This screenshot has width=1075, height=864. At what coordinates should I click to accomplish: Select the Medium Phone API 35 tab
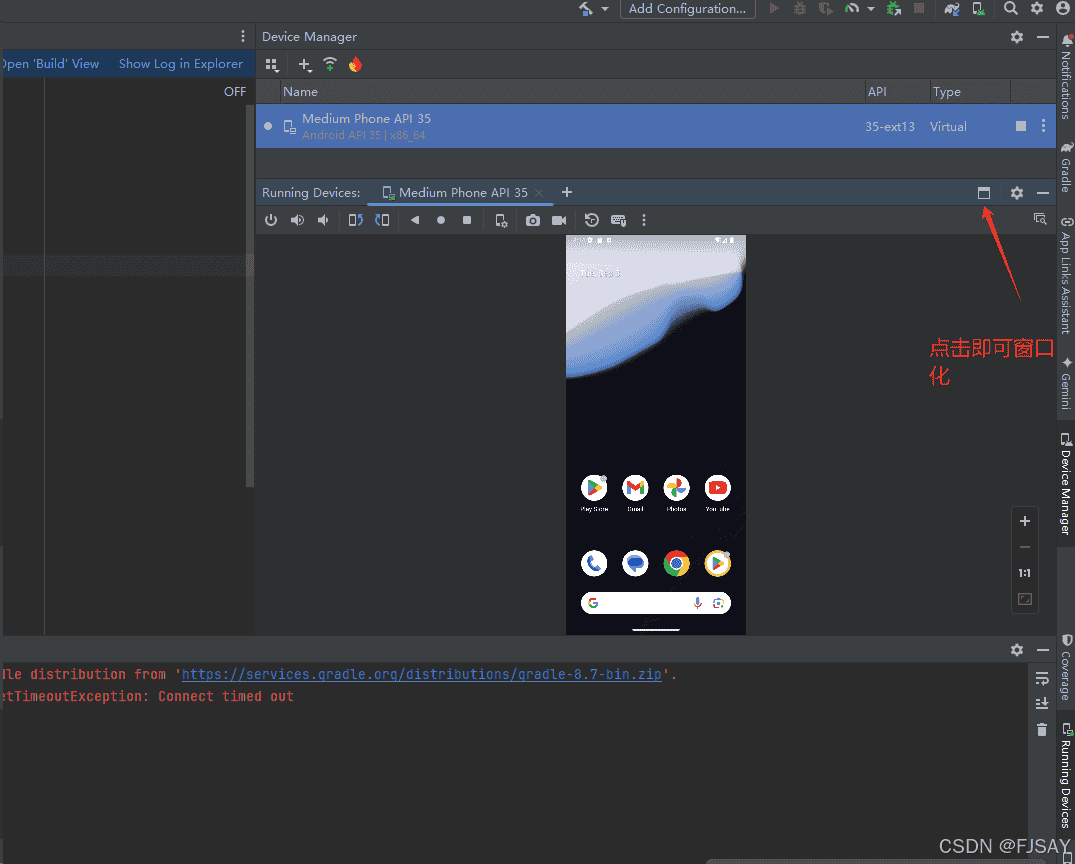tap(460, 192)
